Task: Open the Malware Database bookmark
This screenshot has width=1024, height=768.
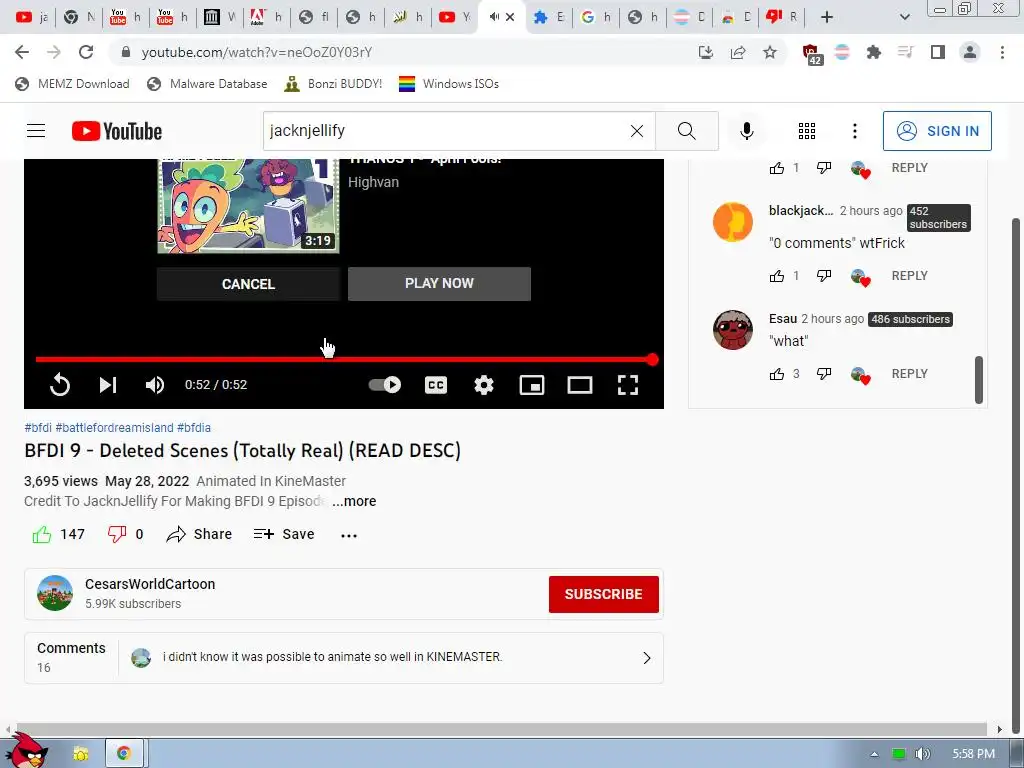Action: click(207, 84)
